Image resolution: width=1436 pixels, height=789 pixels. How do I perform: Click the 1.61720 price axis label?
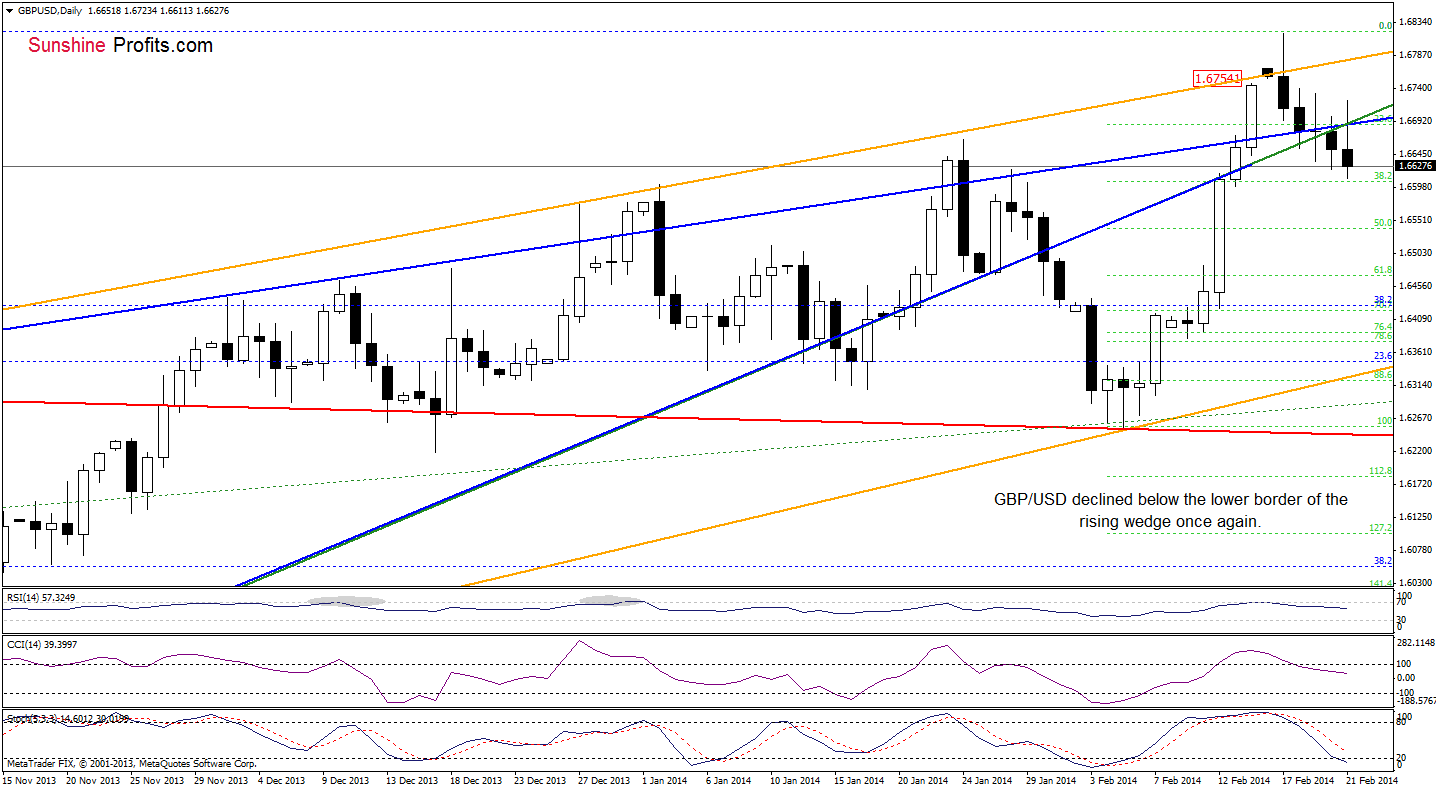click(1417, 484)
